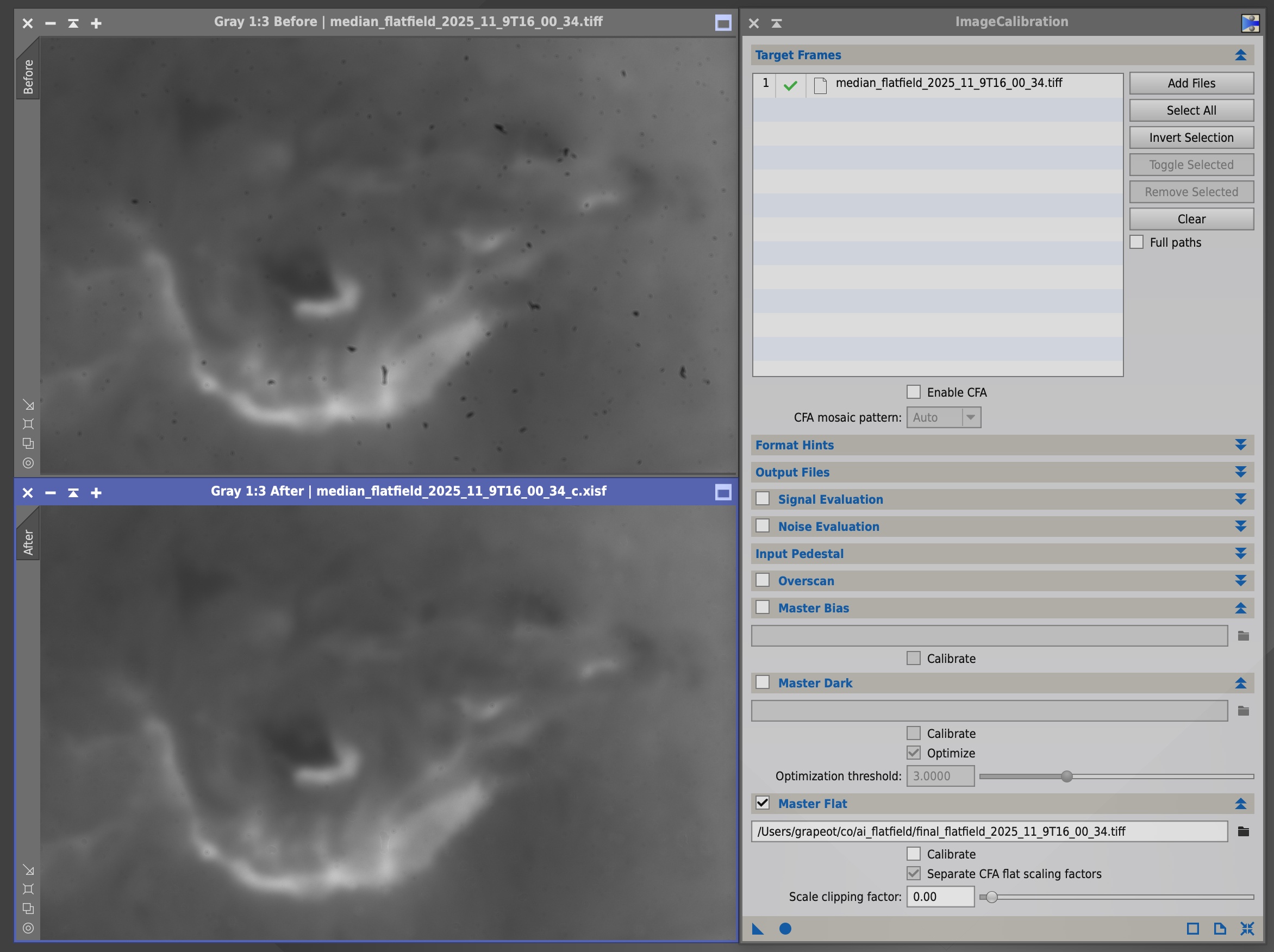The height and width of the screenshot is (952, 1274).
Task: Switch to the Before view tab
Action: (28, 69)
